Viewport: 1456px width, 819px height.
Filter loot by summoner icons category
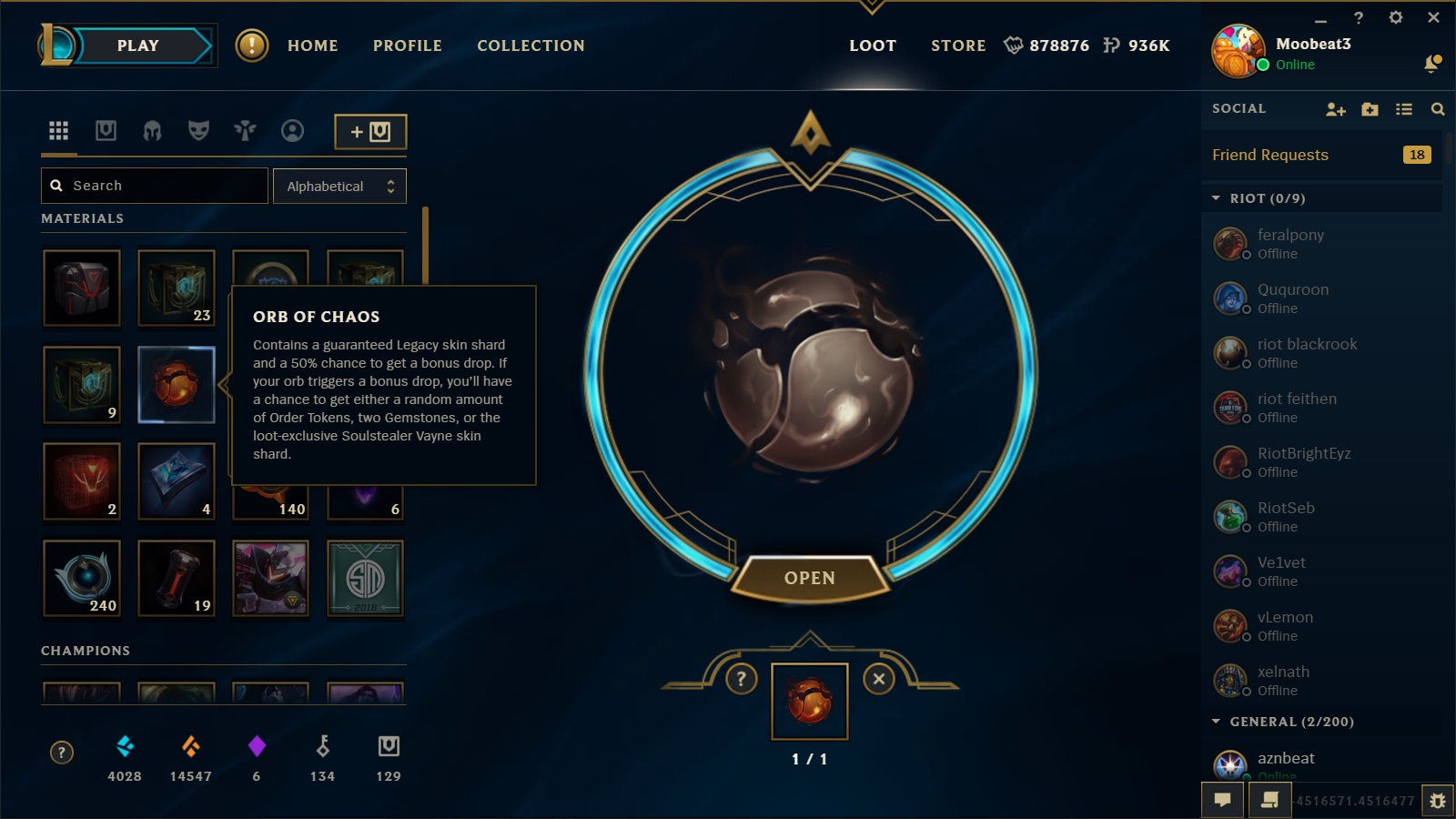[292, 131]
